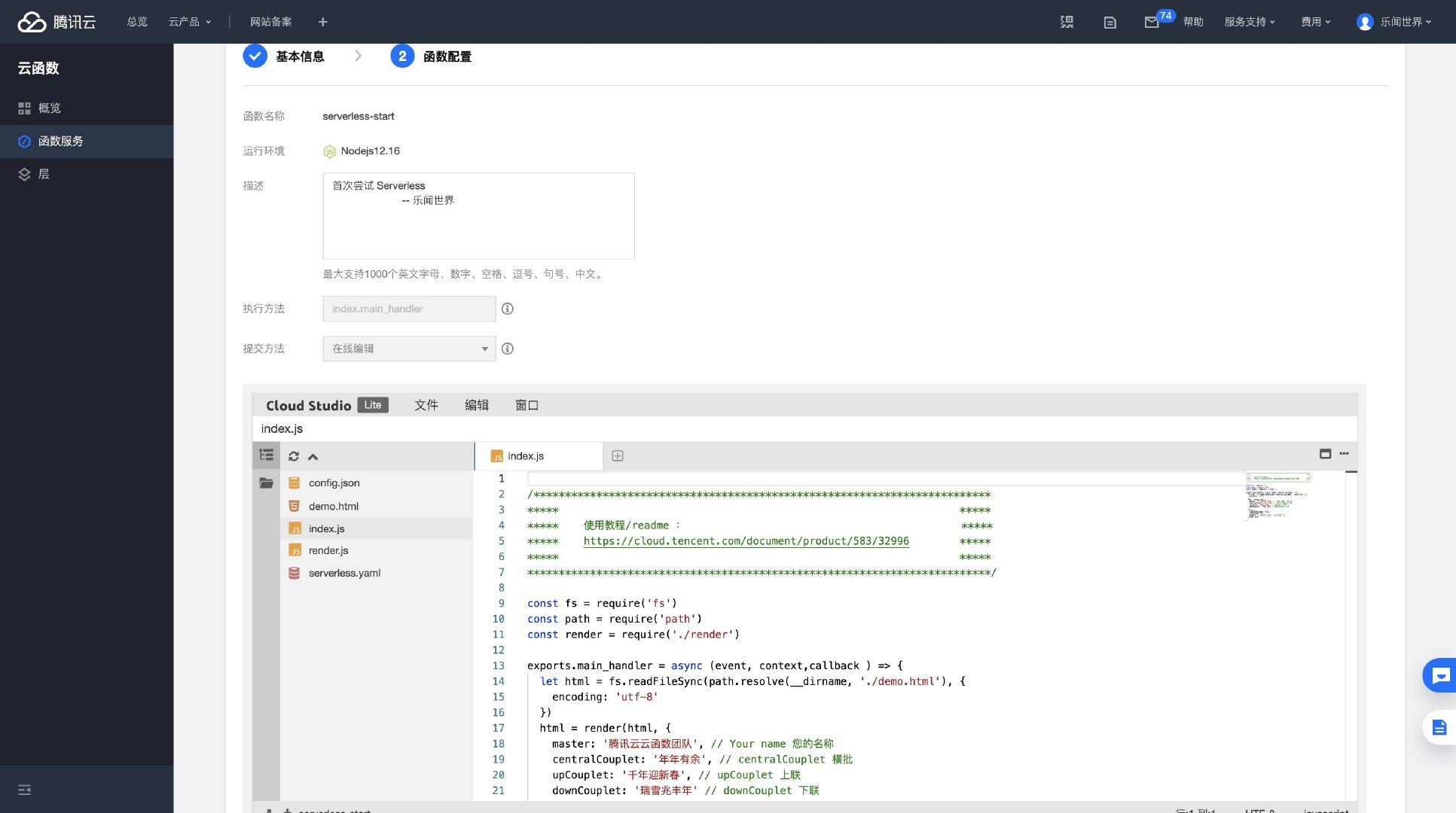This screenshot has width=1456, height=813.
Task: Collapse the sidebar menu
Action: [24, 790]
